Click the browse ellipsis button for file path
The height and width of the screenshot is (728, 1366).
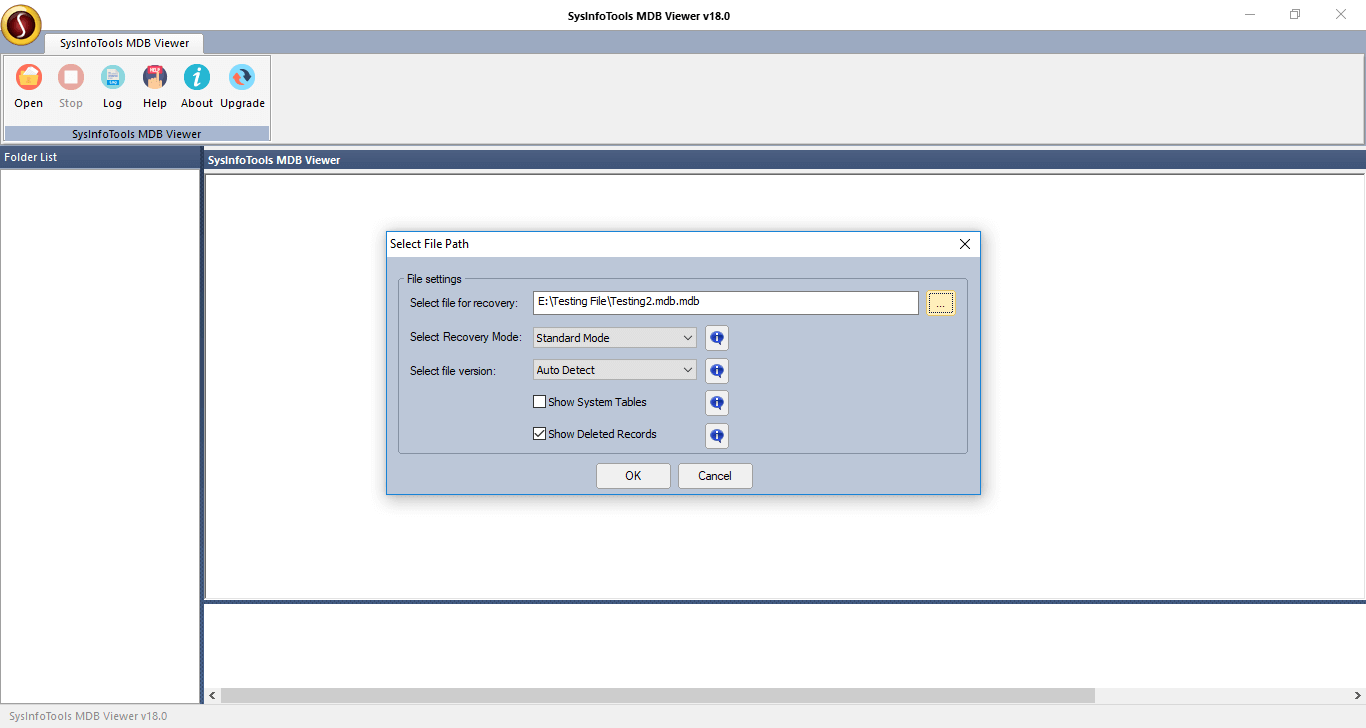tap(941, 302)
